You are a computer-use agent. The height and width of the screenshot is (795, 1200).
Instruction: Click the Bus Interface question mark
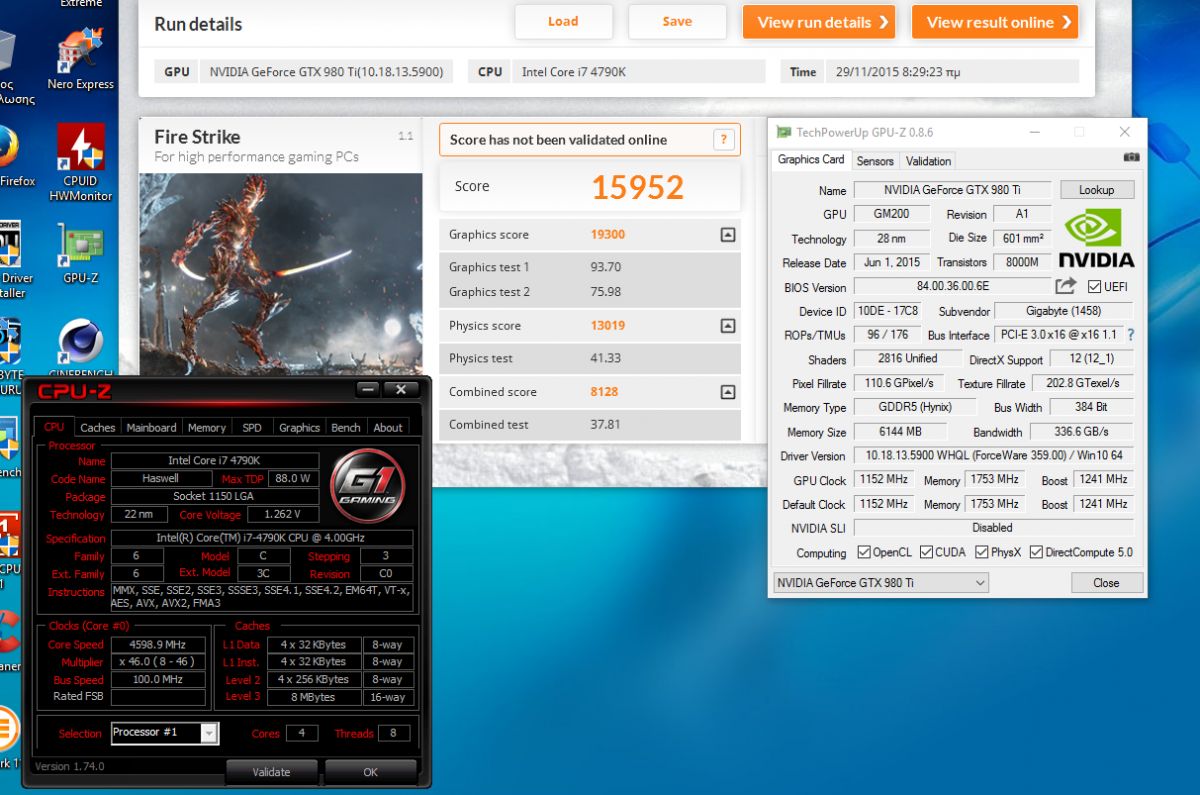coord(1131,335)
